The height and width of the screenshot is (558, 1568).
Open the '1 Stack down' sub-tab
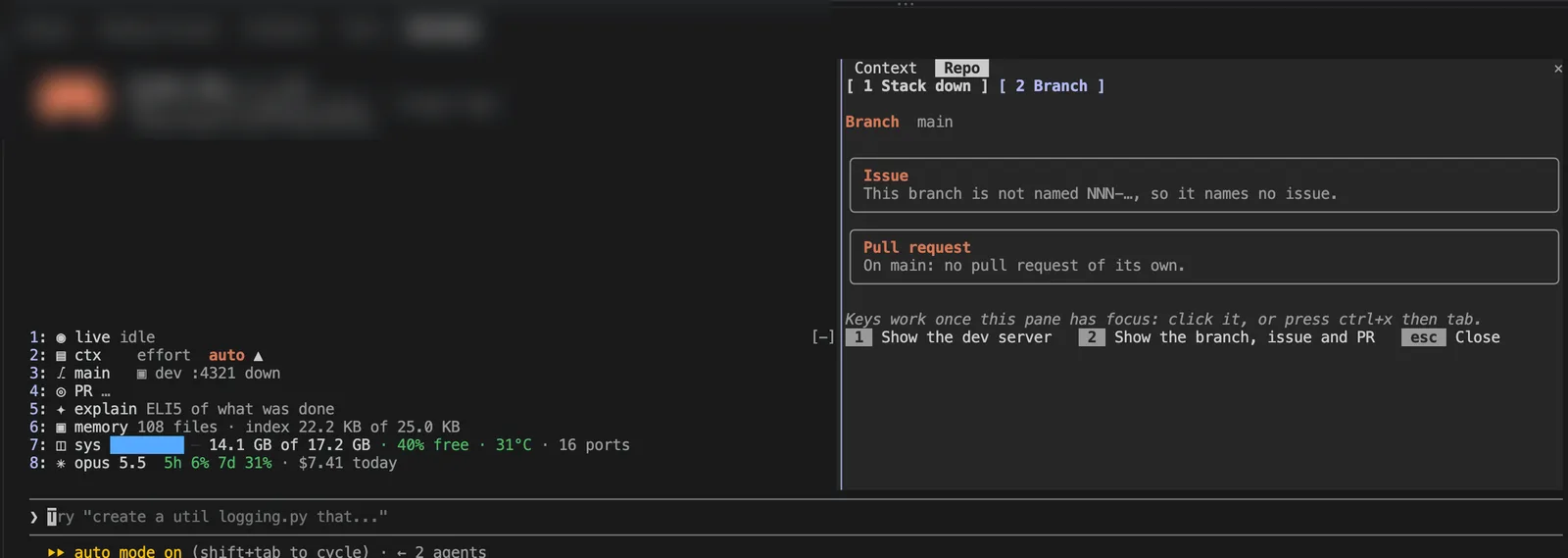tap(917, 86)
